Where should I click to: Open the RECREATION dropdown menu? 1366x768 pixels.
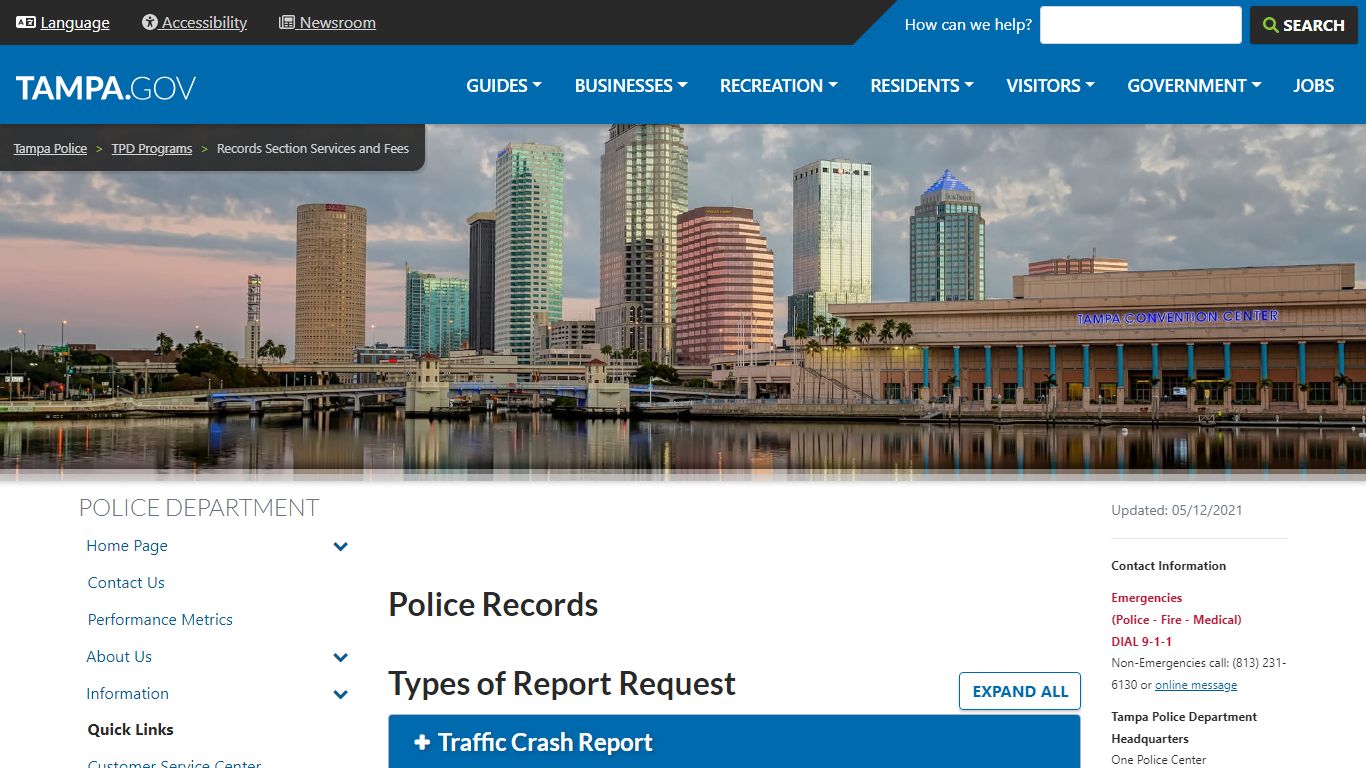click(779, 86)
